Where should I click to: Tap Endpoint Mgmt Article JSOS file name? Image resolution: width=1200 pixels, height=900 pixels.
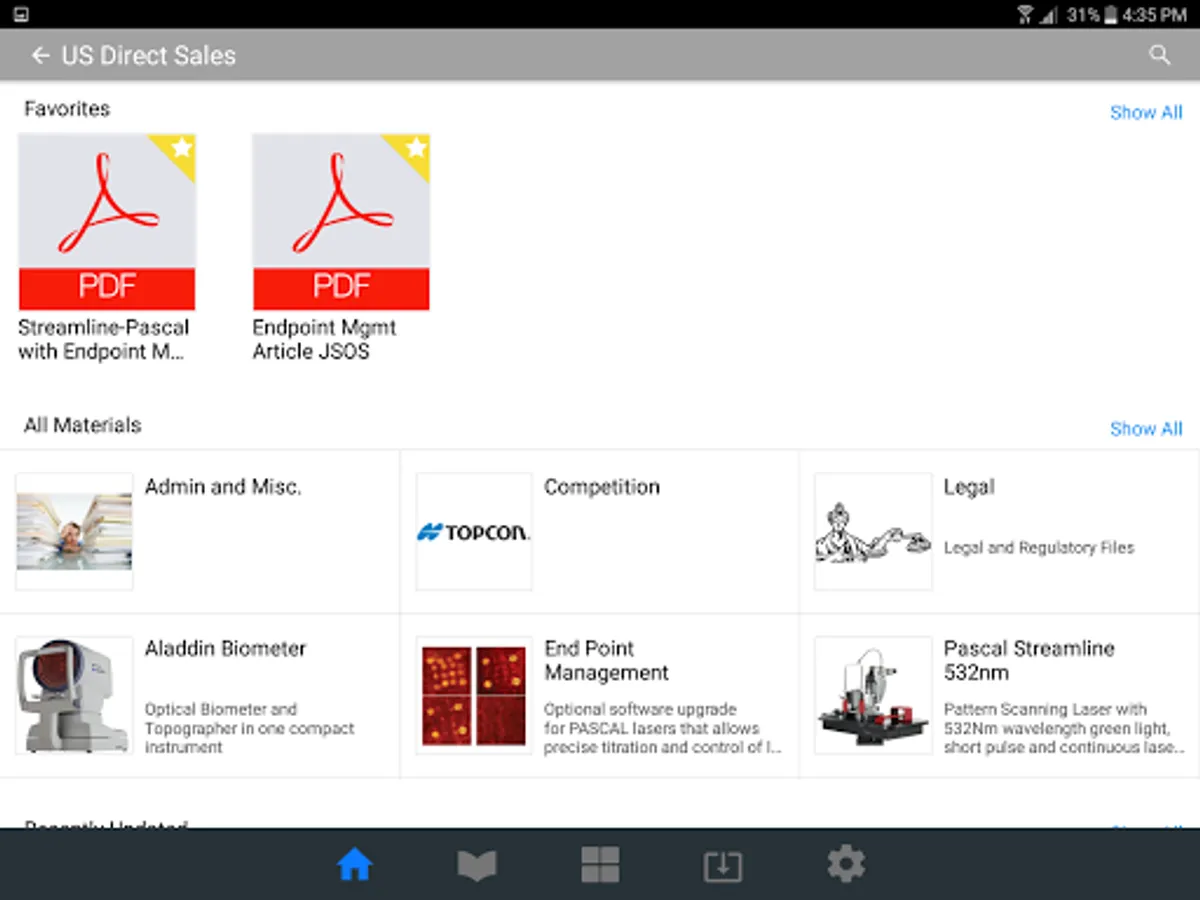(x=324, y=339)
